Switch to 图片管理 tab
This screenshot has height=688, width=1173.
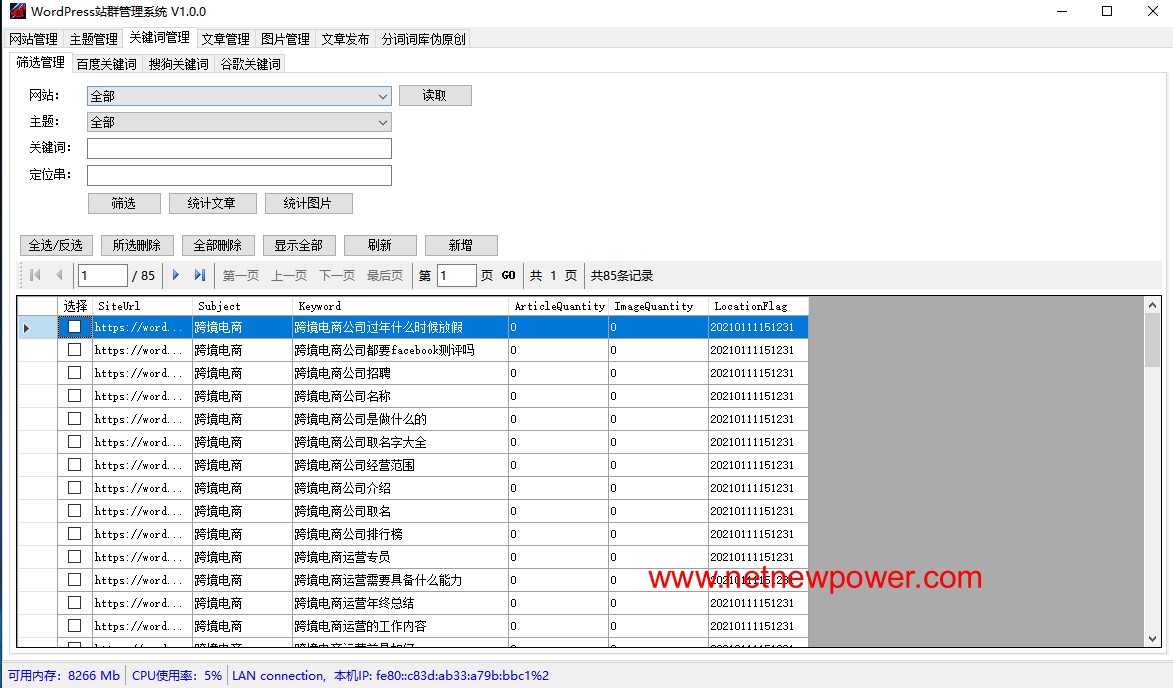[x=285, y=39]
